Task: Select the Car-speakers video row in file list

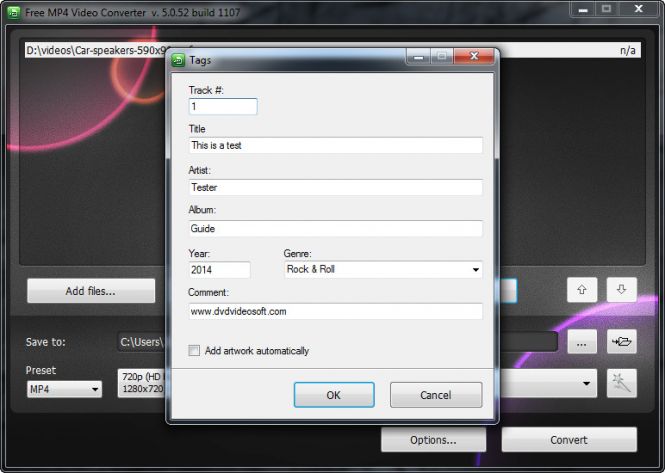Action: tap(333, 50)
